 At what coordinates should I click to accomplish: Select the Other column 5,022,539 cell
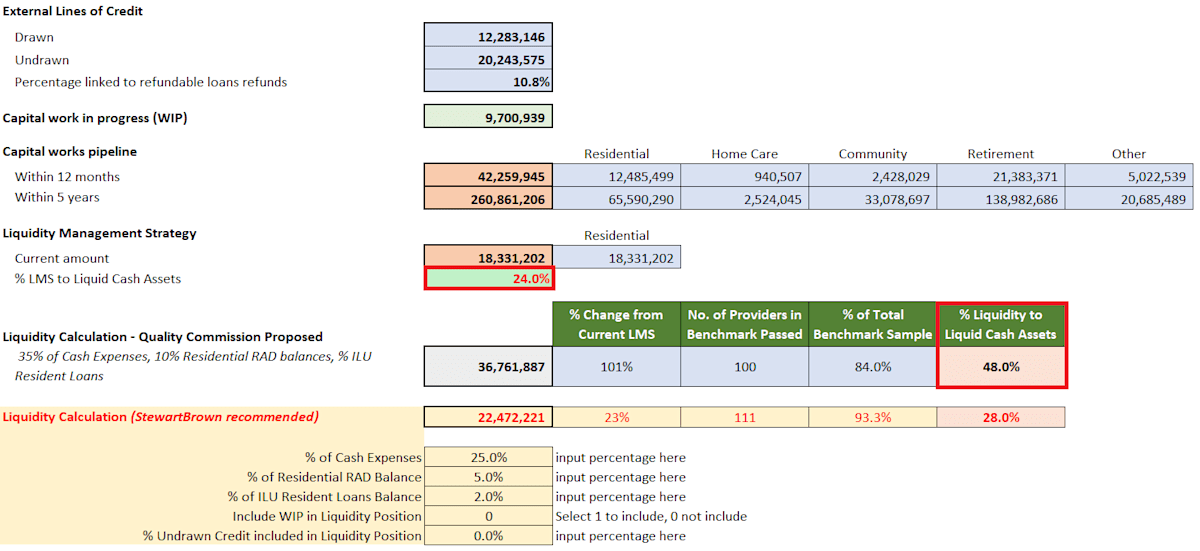(x=1128, y=176)
